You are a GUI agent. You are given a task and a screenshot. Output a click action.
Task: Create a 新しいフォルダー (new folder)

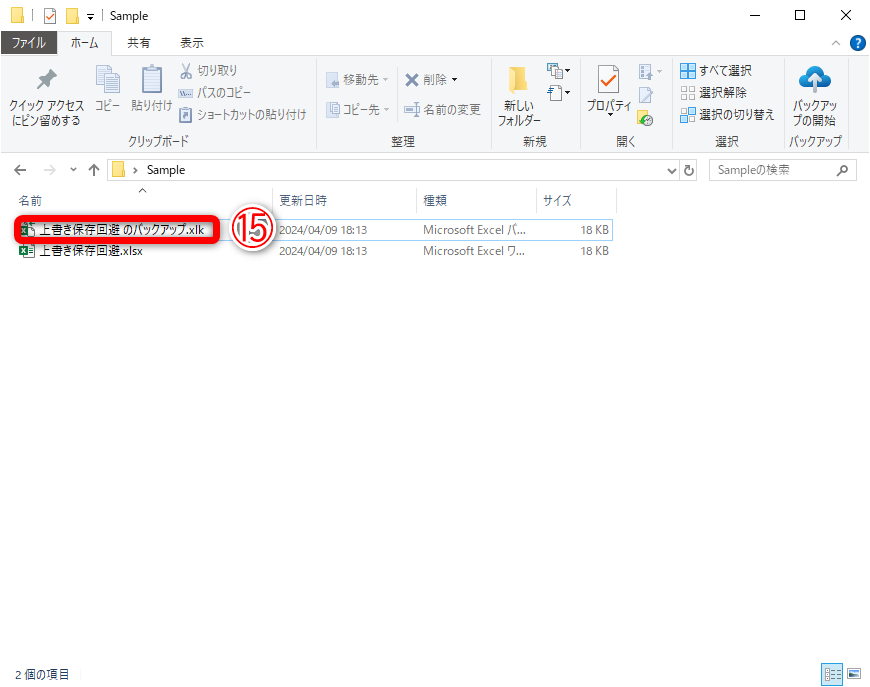(x=519, y=93)
